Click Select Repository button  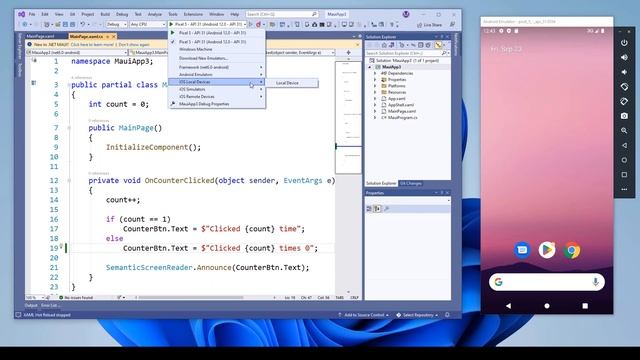click(418, 315)
